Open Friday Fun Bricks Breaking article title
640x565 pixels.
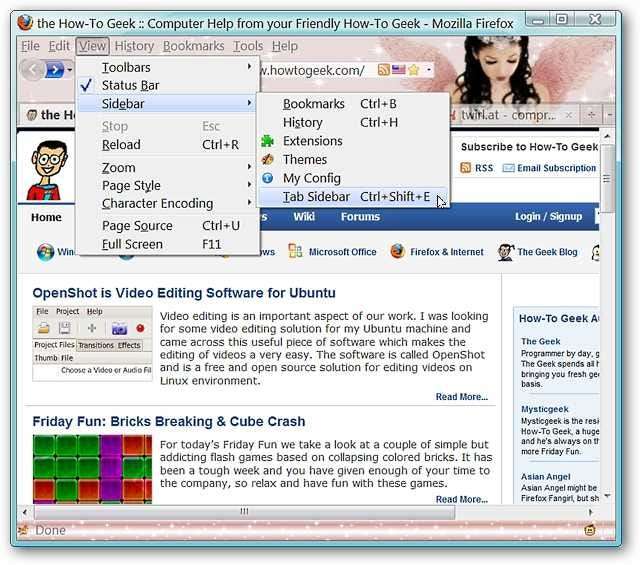(x=169, y=421)
